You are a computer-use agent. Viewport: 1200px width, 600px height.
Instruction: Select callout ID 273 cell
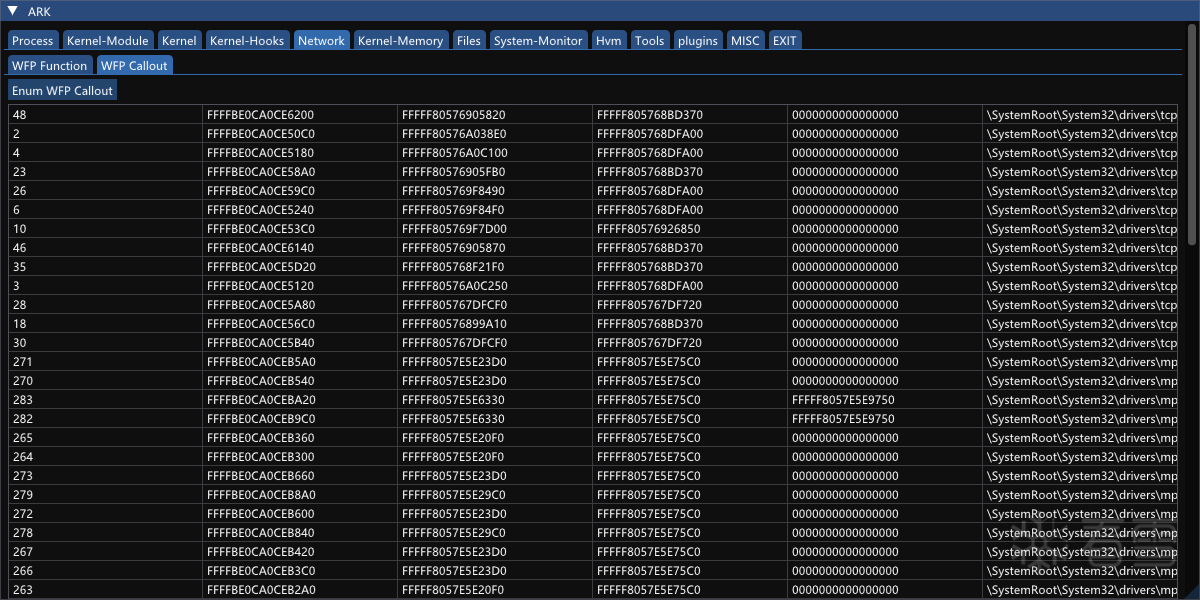106,476
